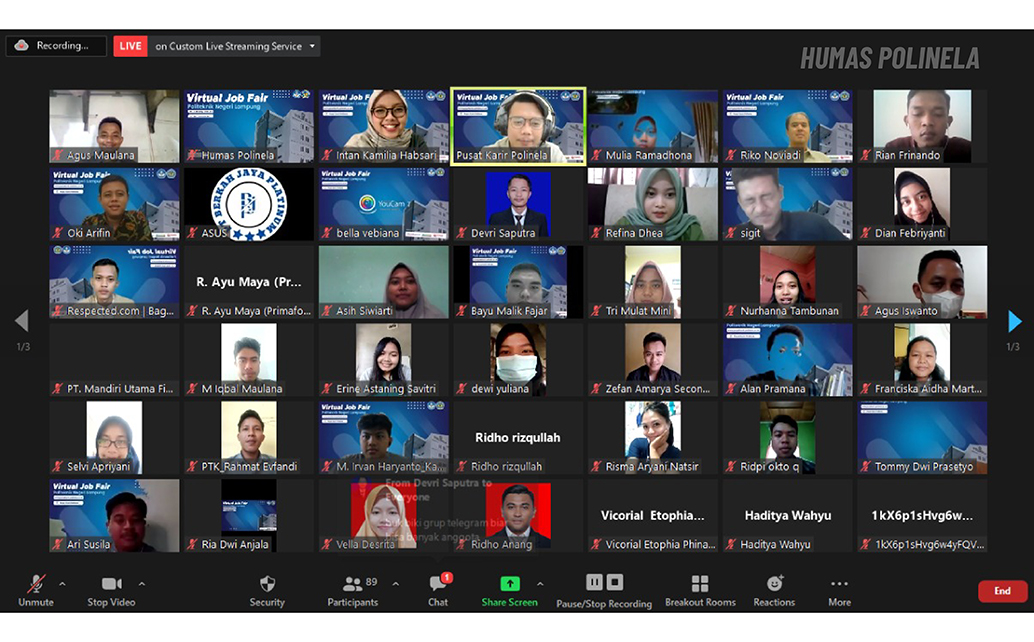This screenshot has width=1034, height=642.
Task: Toggle Stop Video camera
Action: 111,584
